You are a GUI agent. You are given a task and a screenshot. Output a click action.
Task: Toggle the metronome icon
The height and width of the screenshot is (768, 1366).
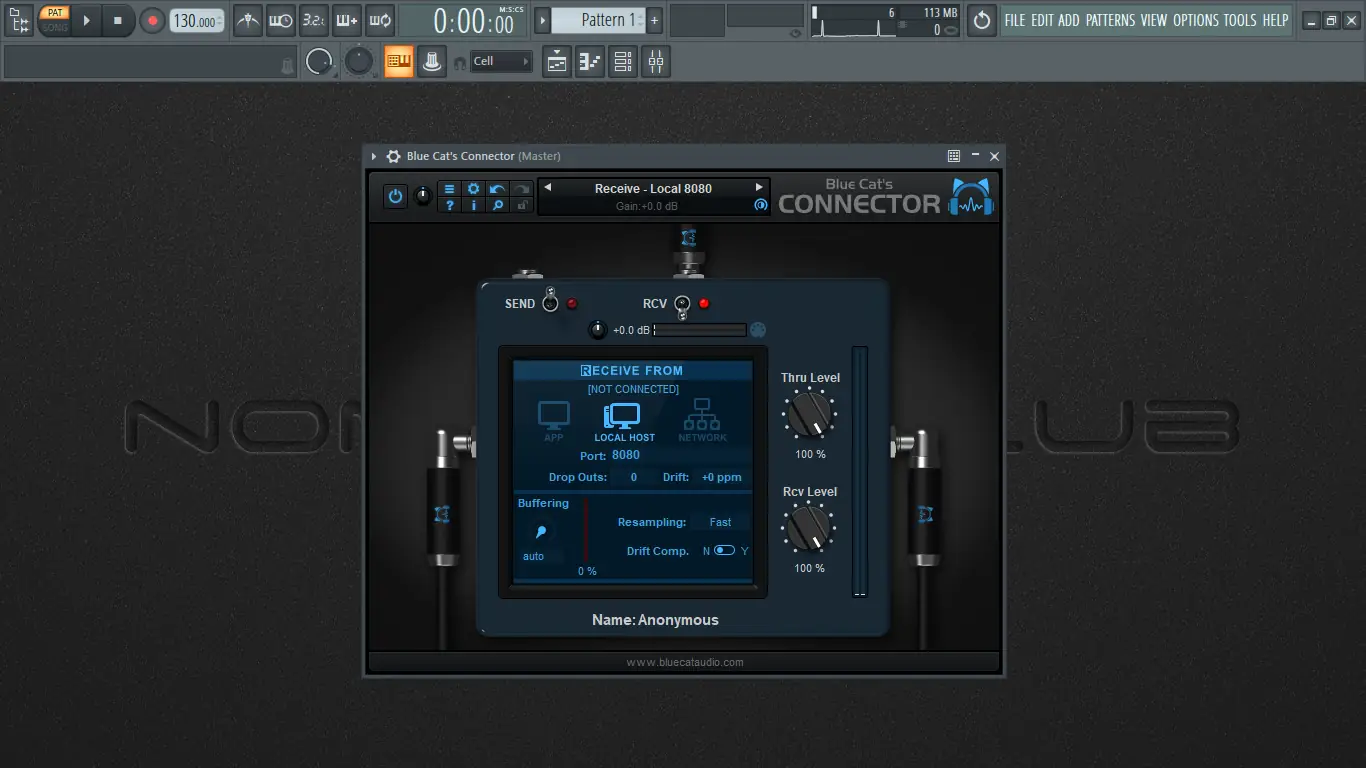coord(248,20)
